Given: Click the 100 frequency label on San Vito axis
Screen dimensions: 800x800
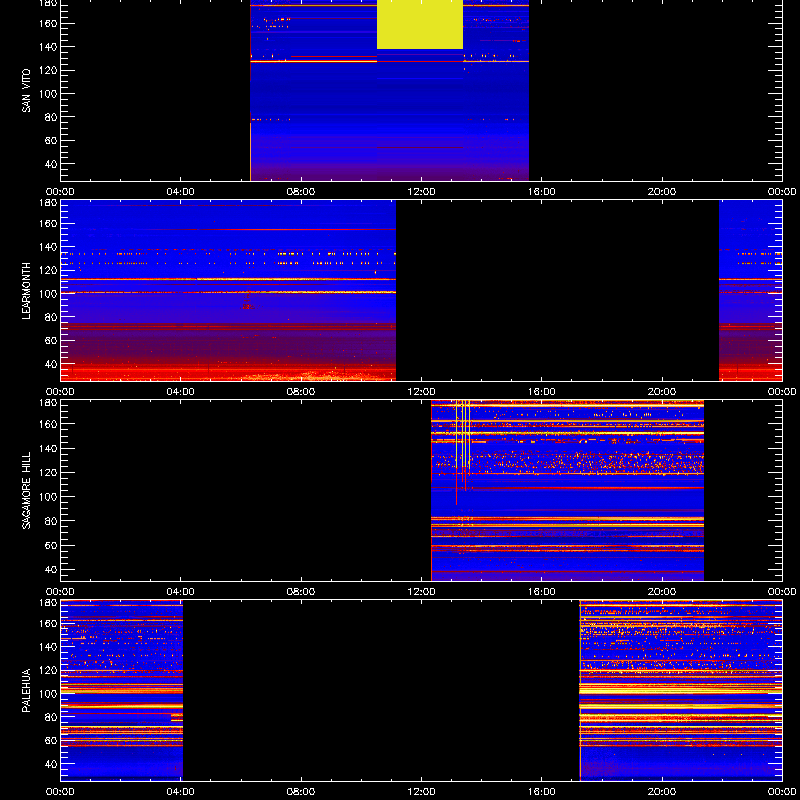Looking at the screenshot, I should point(47,93).
